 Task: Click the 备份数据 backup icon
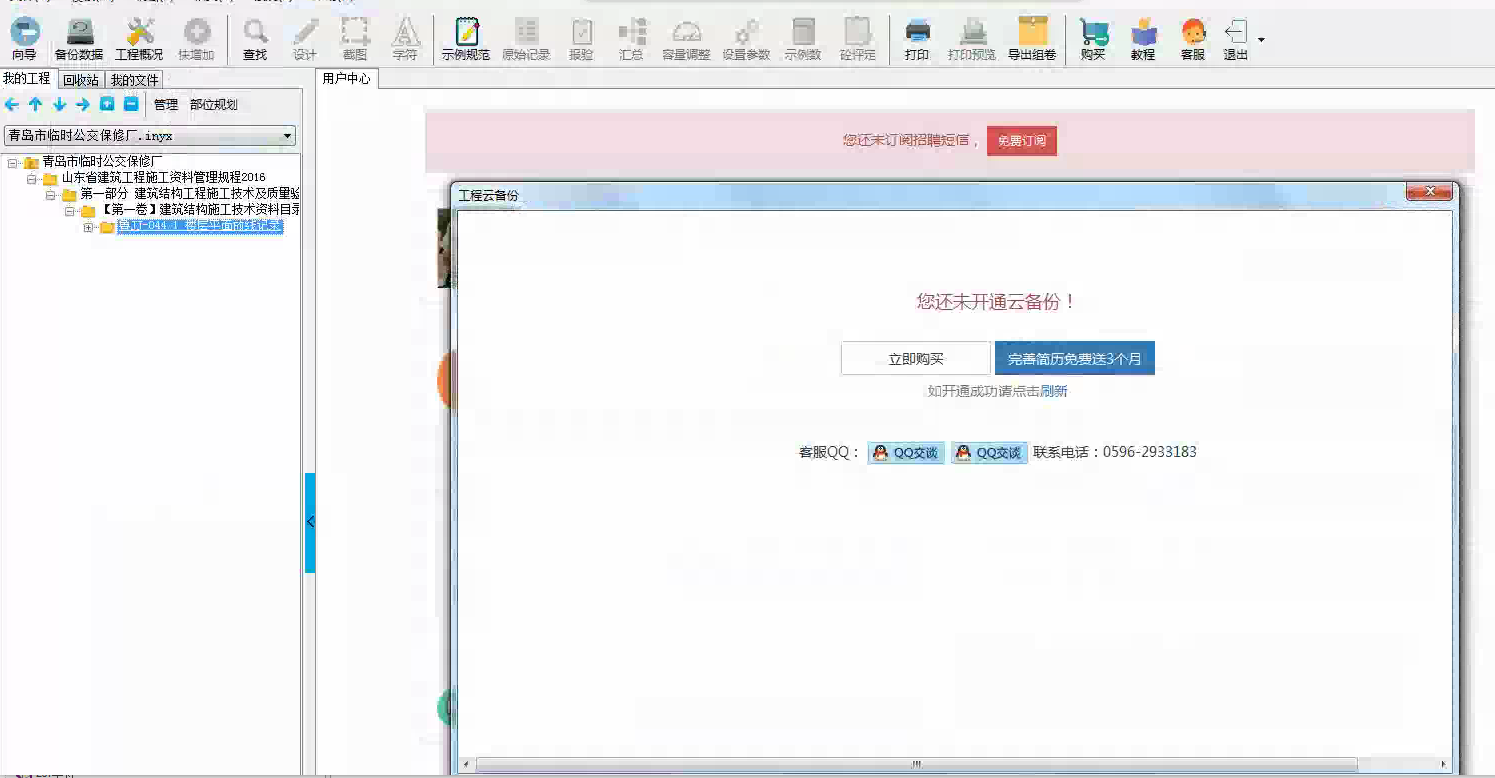pyautogui.click(x=79, y=39)
